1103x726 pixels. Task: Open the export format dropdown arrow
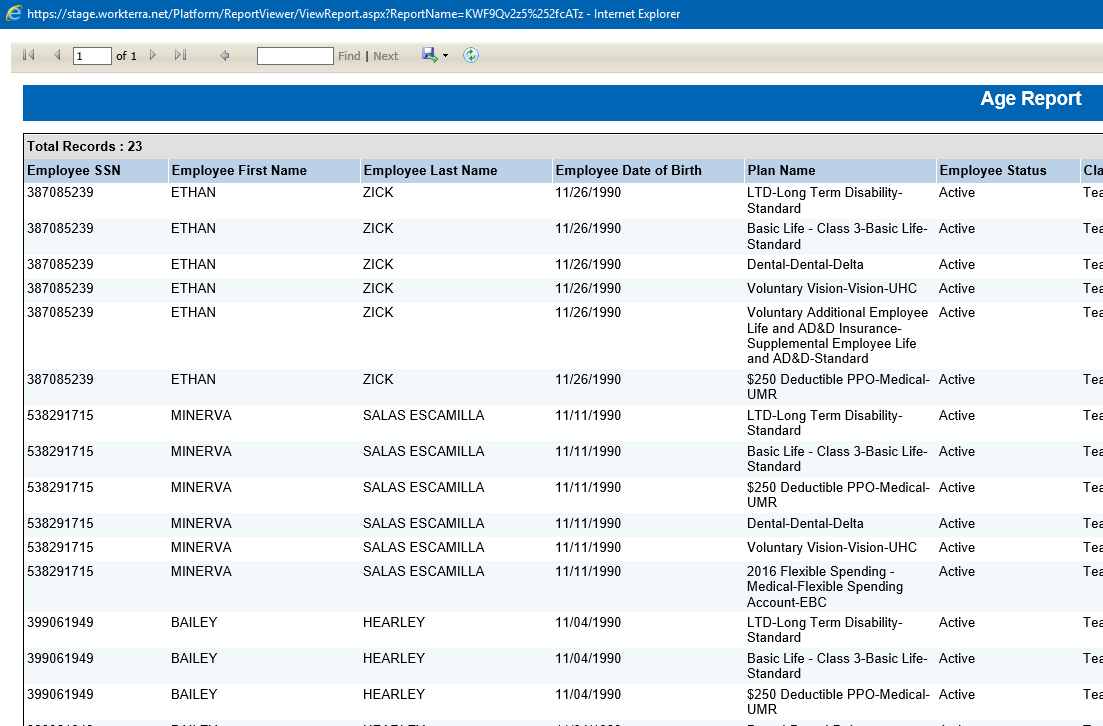pos(445,56)
